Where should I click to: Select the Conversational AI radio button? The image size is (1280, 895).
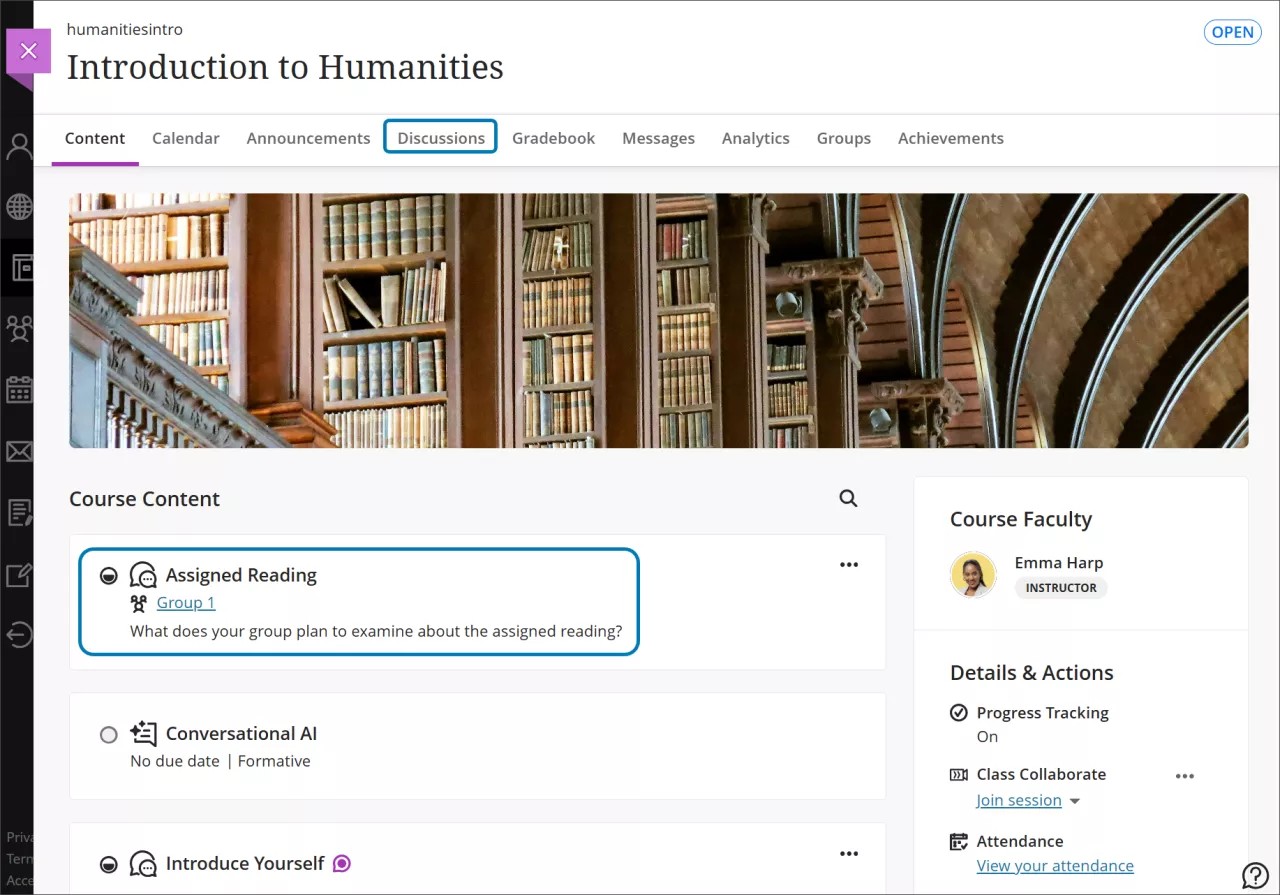[109, 734]
